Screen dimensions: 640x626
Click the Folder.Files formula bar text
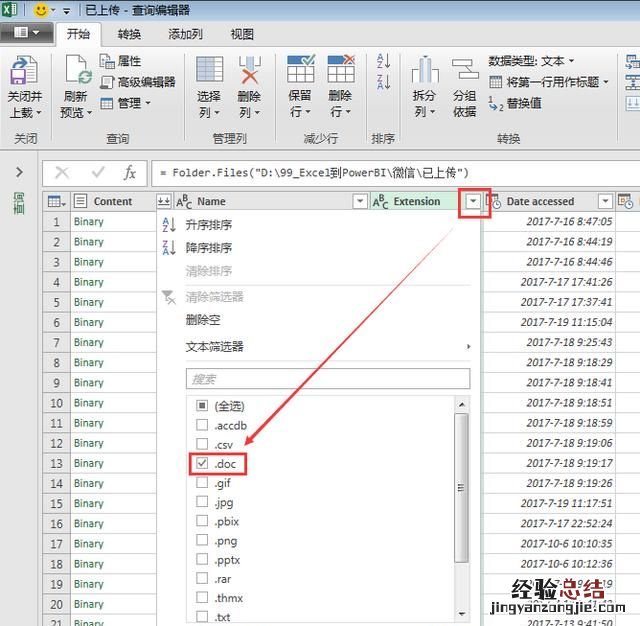(315, 173)
